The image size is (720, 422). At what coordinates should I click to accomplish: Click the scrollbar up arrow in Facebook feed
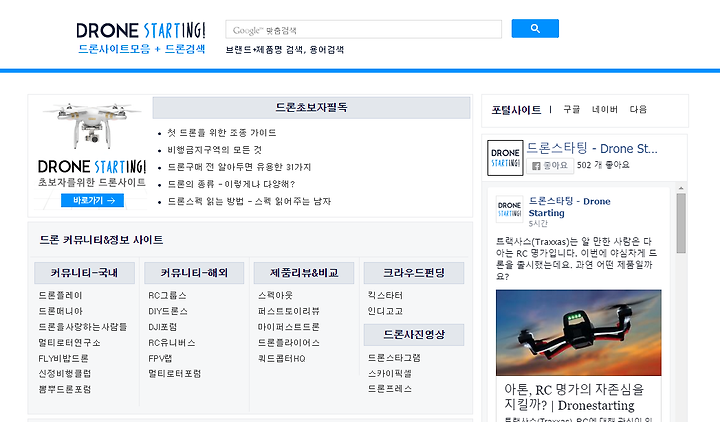681,188
